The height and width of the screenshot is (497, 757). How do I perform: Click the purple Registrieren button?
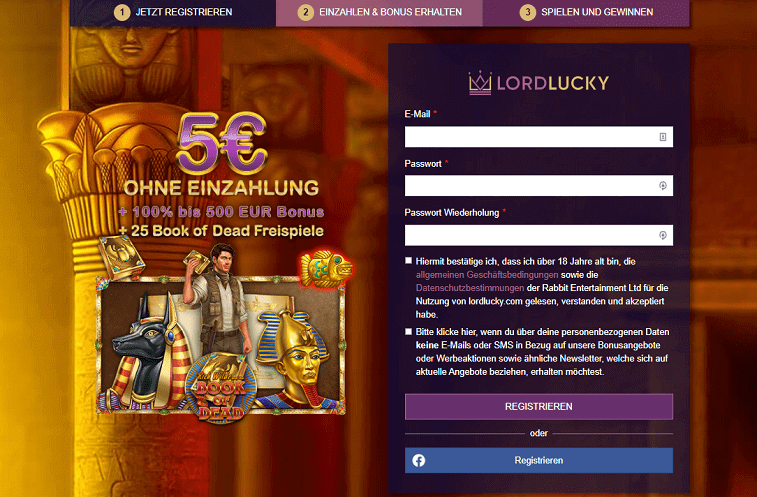pyautogui.click(x=539, y=407)
